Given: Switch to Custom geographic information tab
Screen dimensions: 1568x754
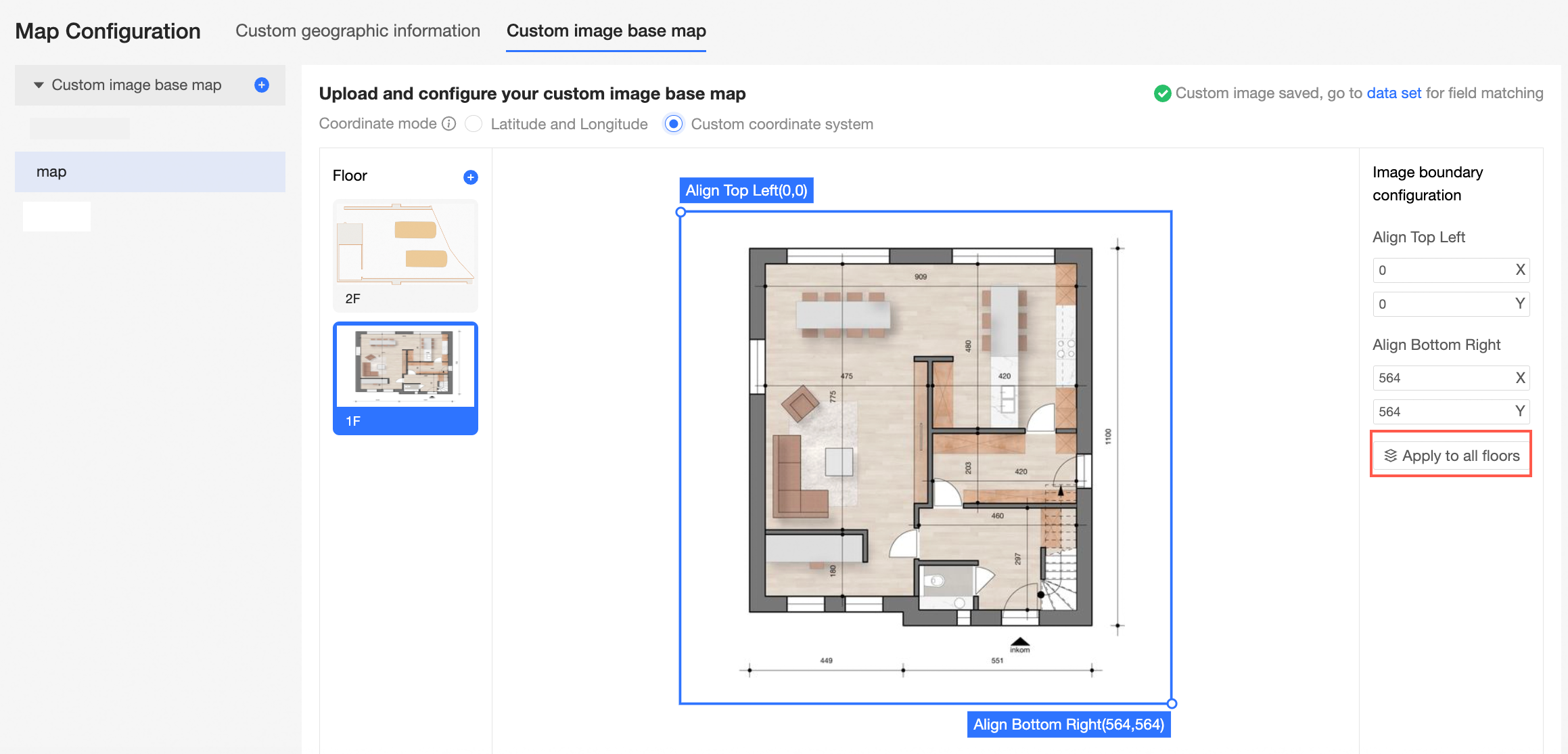Looking at the screenshot, I should click(x=358, y=31).
